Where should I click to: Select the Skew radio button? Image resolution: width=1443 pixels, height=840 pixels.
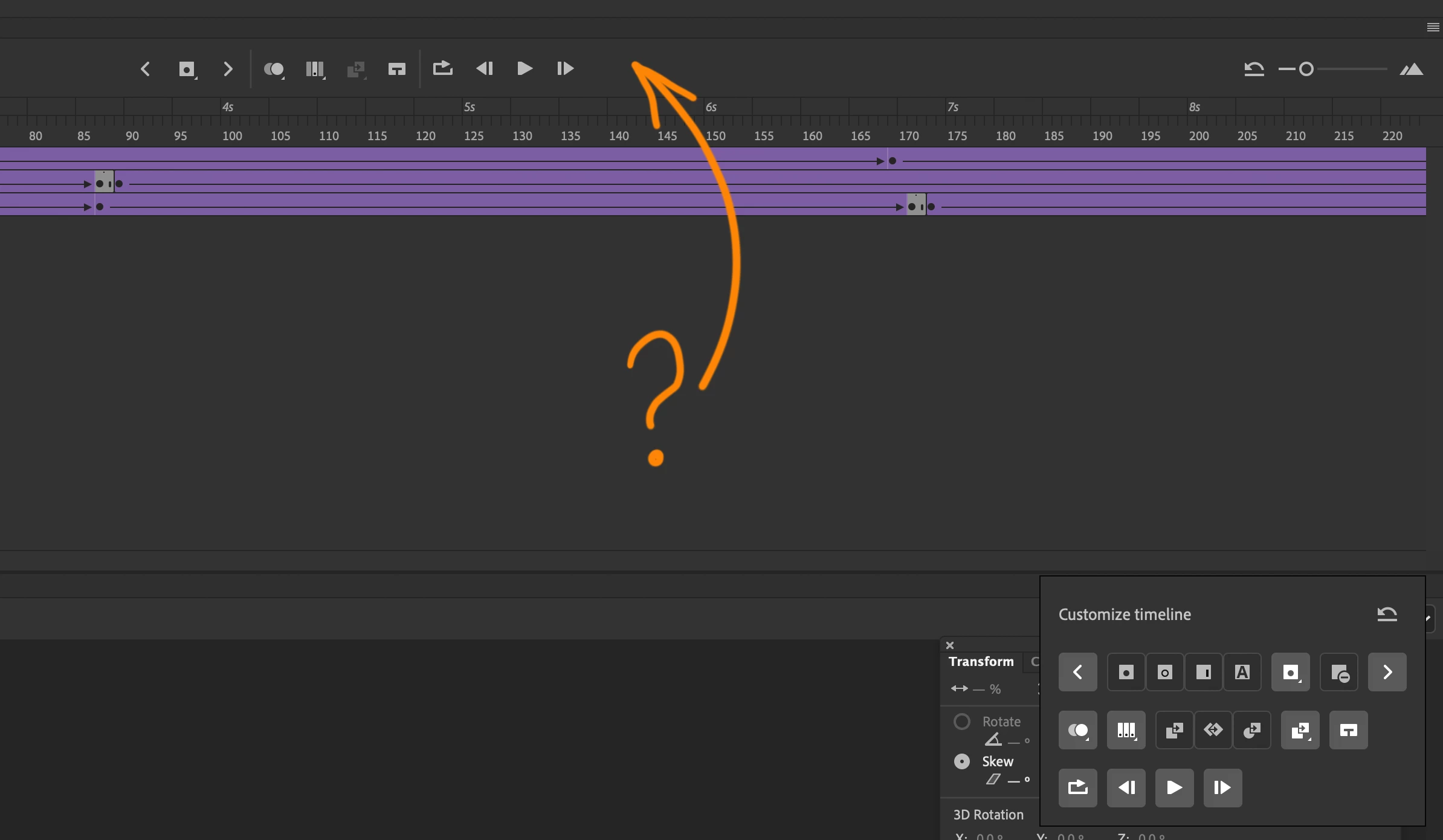961,761
